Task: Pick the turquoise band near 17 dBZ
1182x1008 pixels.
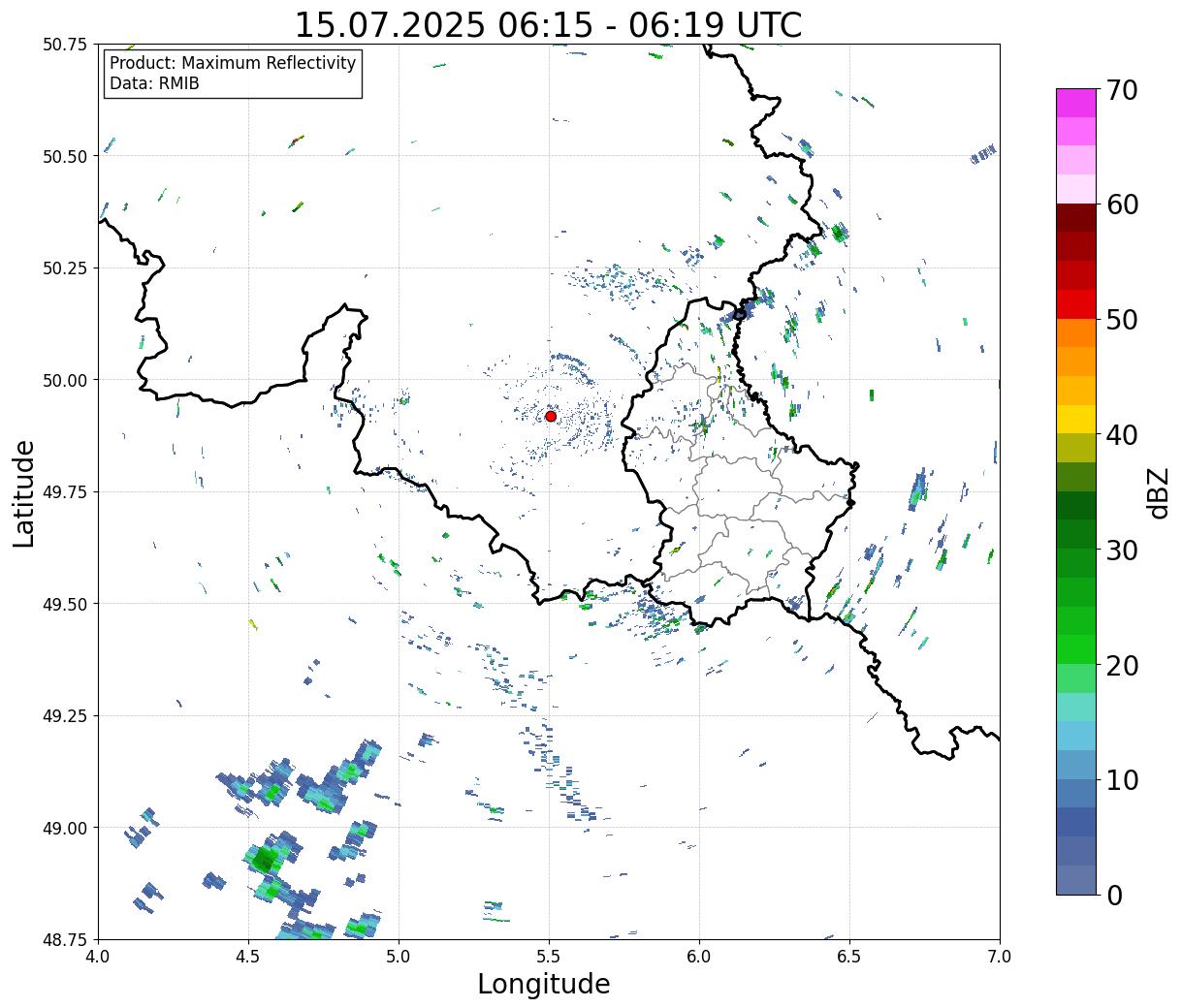Action: point(1076,707)
